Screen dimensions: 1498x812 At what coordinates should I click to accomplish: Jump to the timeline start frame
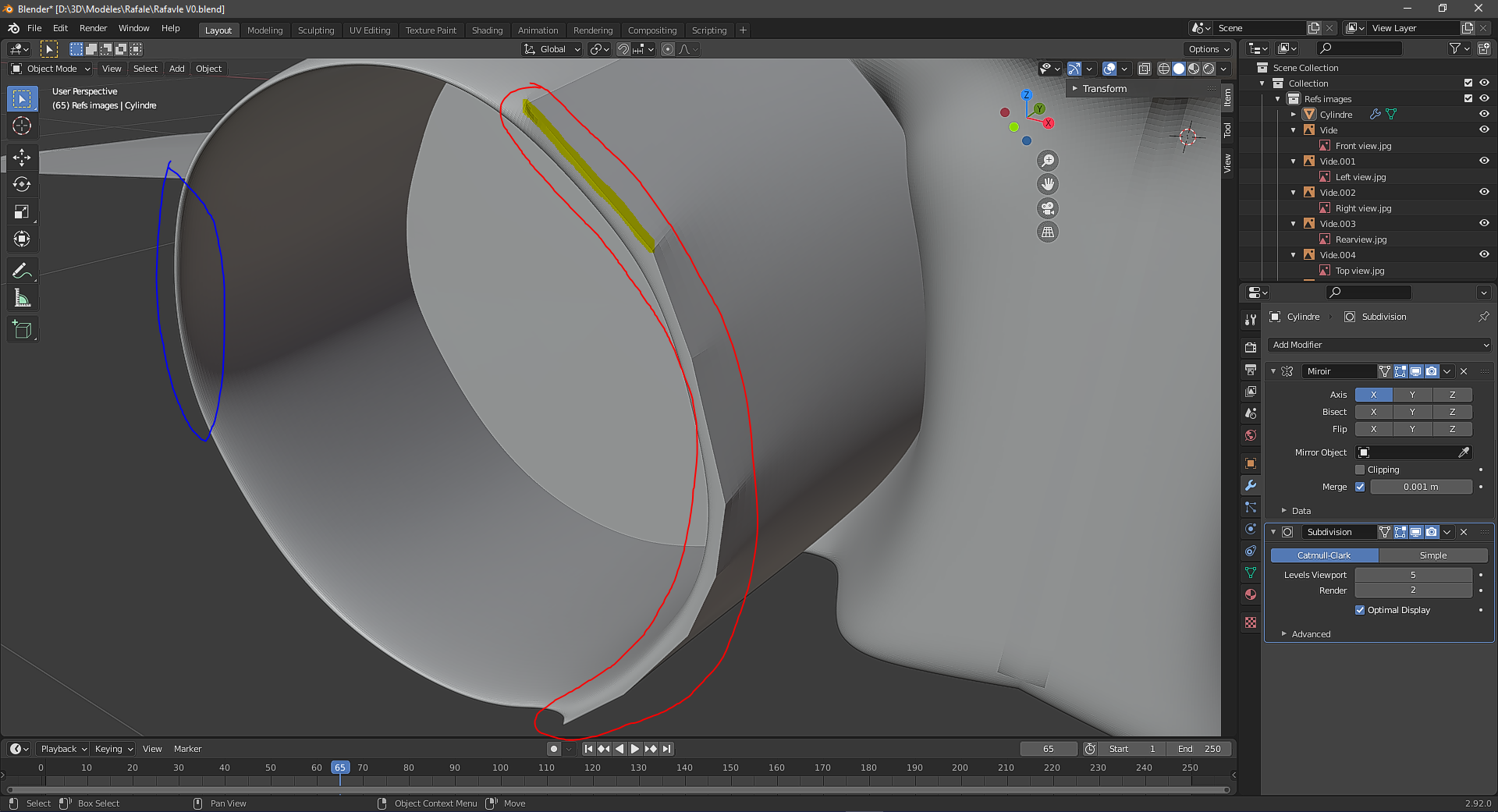click(589, 749)
